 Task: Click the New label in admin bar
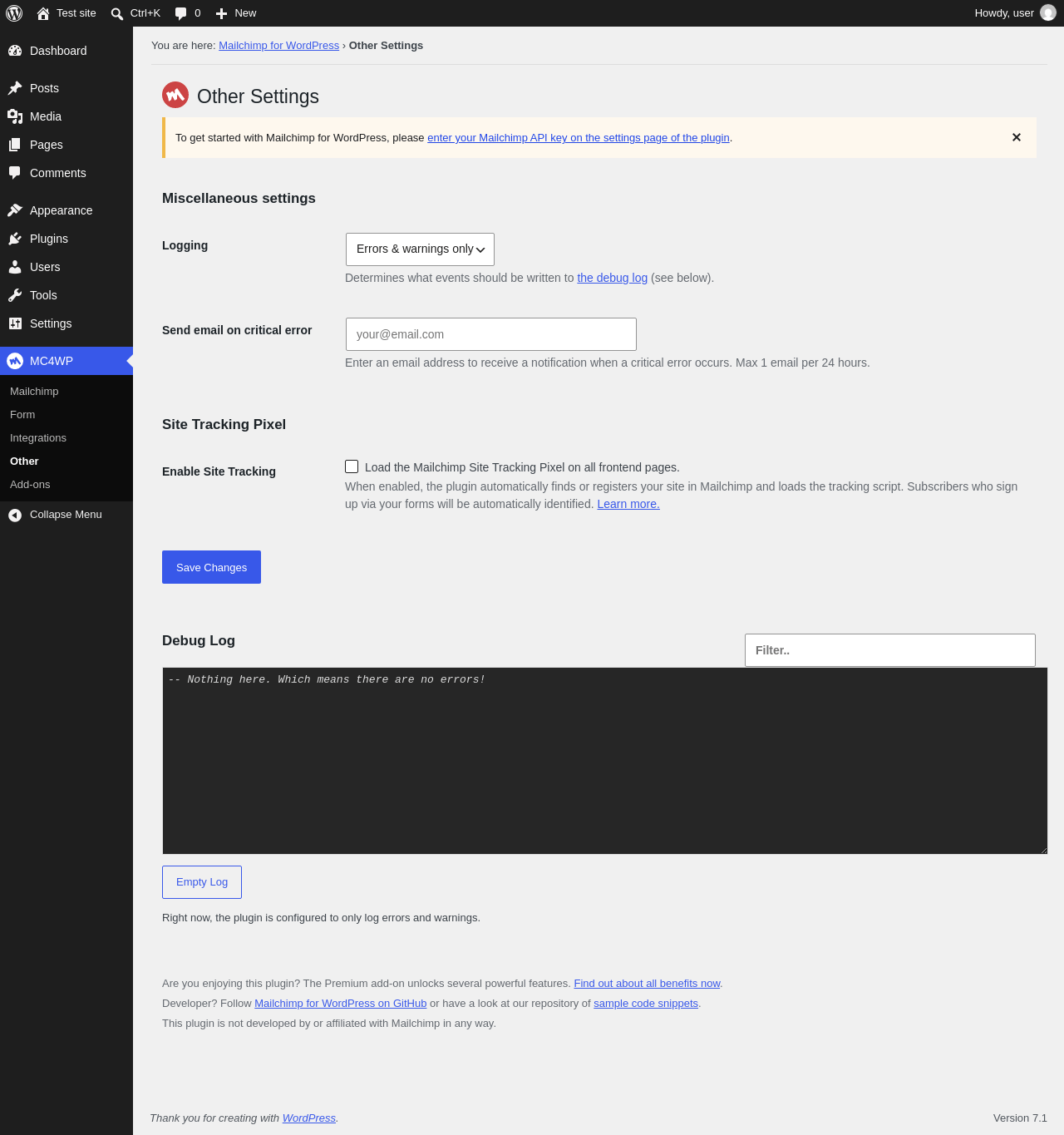[245, 13]
